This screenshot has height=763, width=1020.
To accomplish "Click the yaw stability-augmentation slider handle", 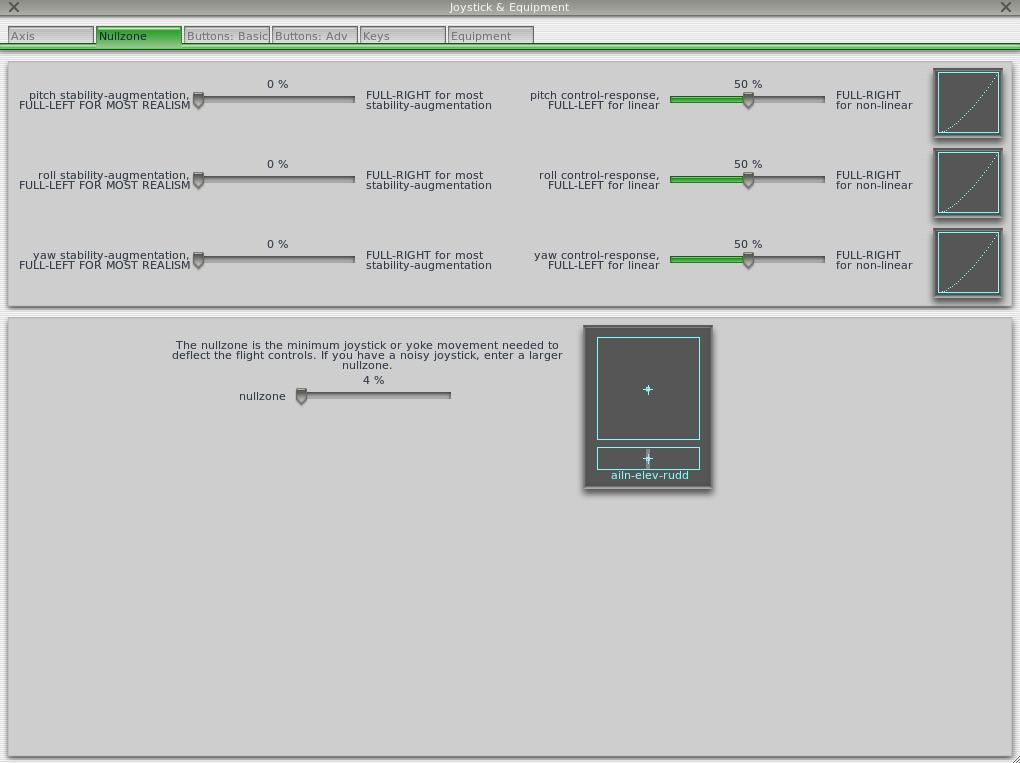I will coord(198,260).
